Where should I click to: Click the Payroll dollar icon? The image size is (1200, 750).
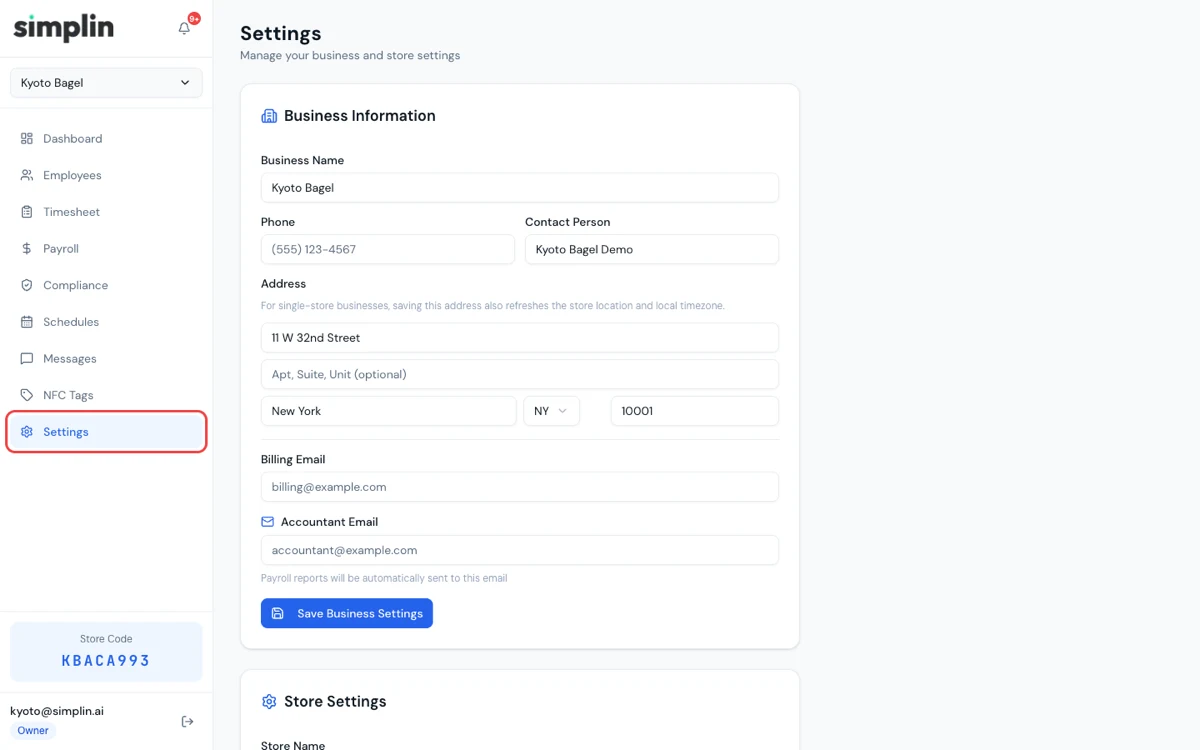click(27, 249)
